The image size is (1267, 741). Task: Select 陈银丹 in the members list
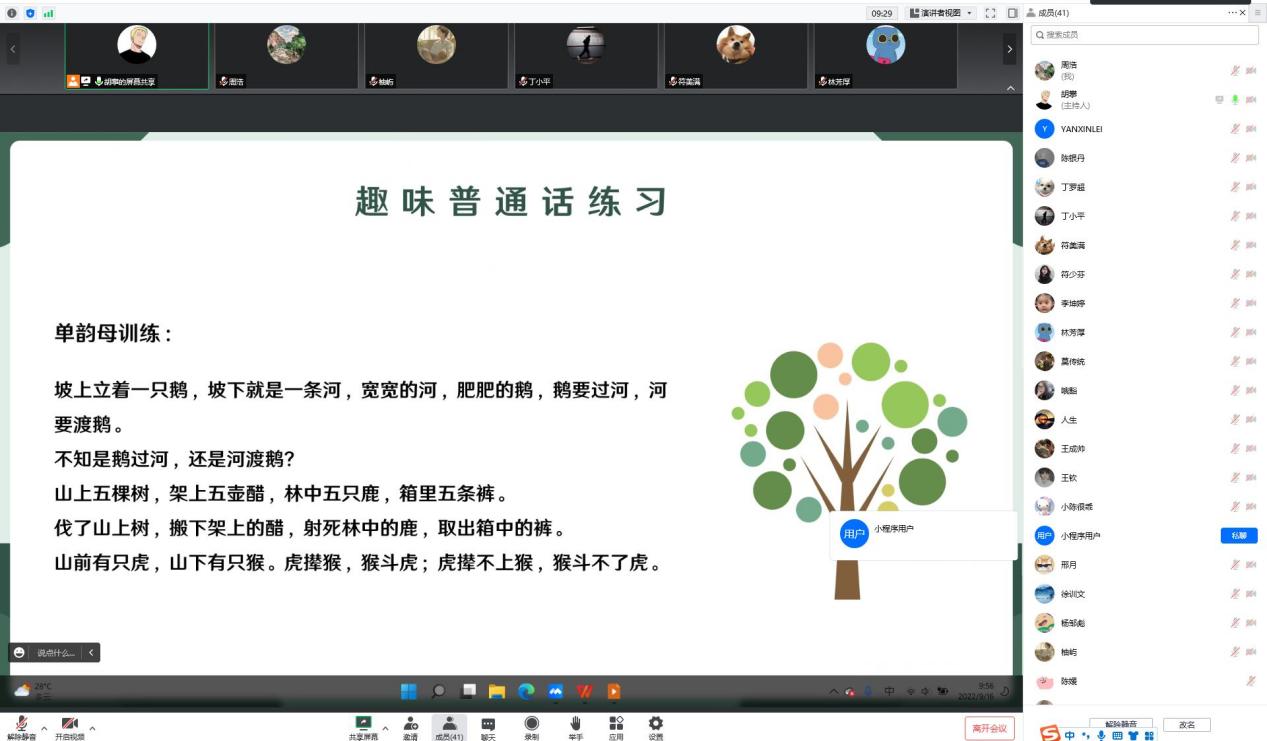pyautogui.click(x=1073, y=158)
